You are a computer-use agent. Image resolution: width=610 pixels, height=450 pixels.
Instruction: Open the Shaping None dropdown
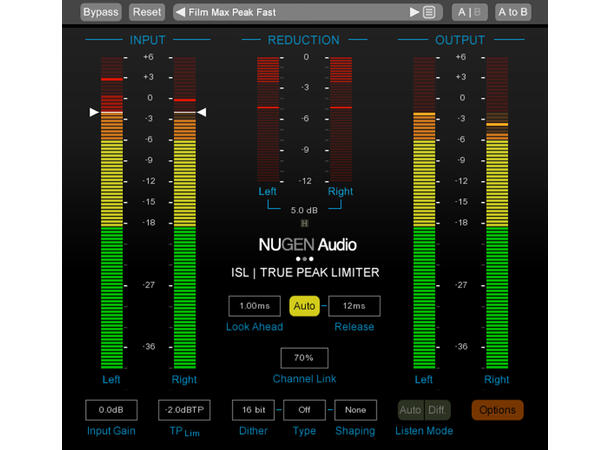pos(356,410)
